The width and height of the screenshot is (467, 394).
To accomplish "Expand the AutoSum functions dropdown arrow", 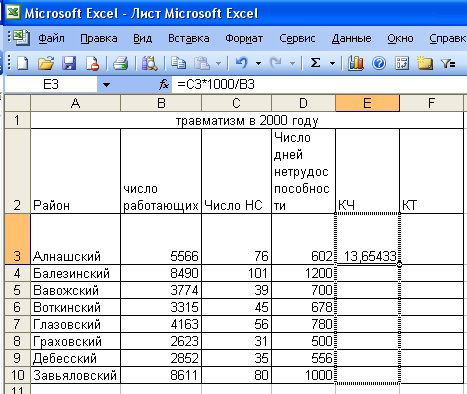I will tap(332, 63).
